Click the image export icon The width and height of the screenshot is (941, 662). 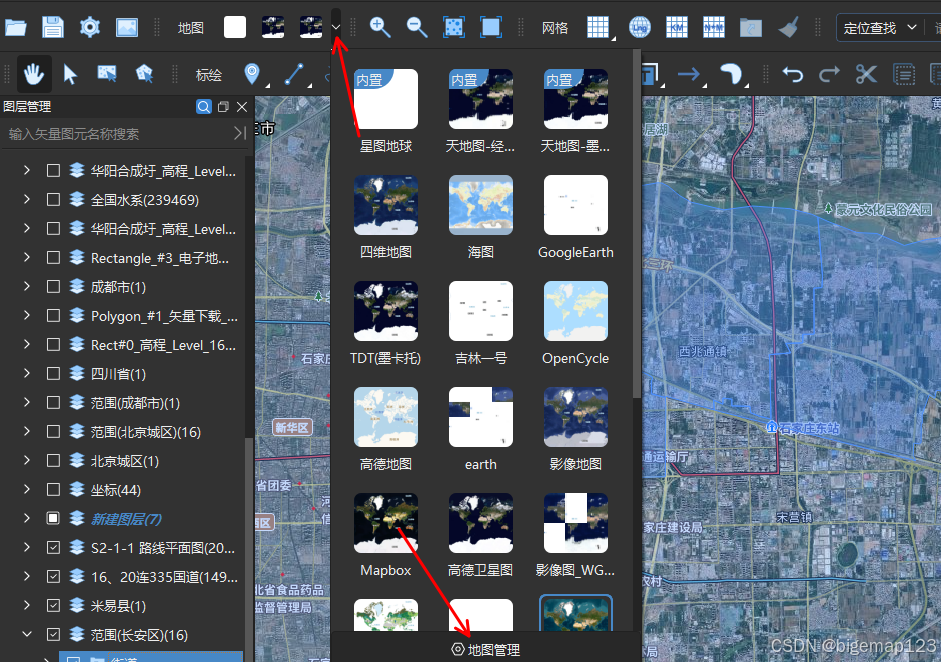[127, 28]
